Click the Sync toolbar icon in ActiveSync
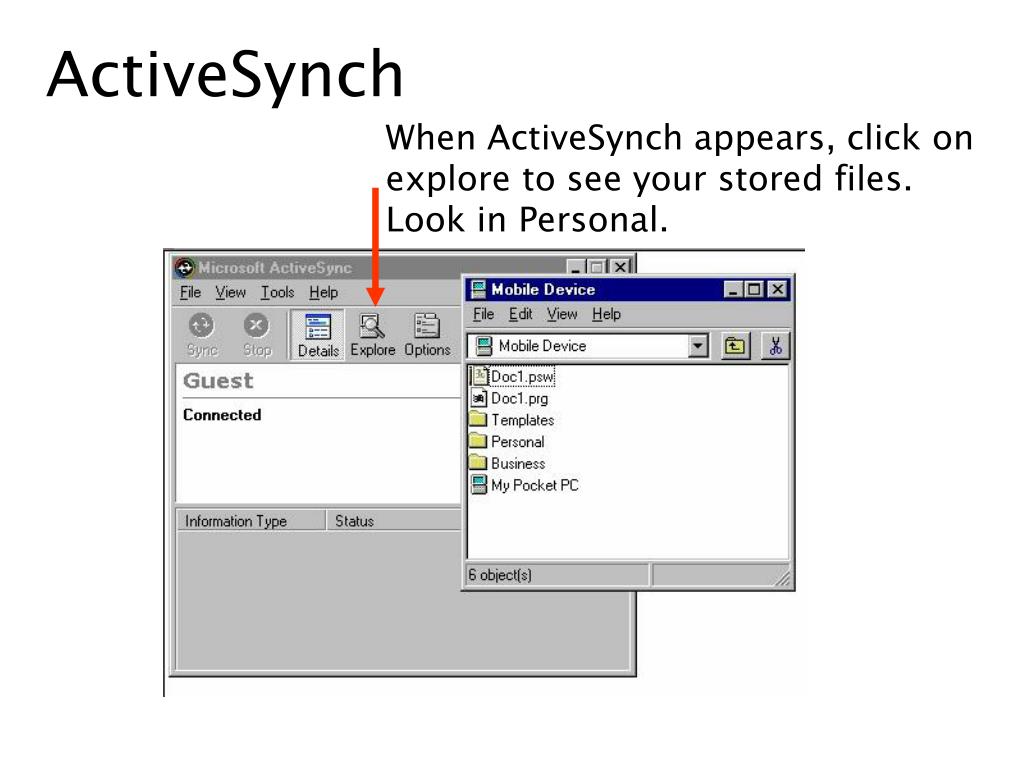 click(202, 335)
